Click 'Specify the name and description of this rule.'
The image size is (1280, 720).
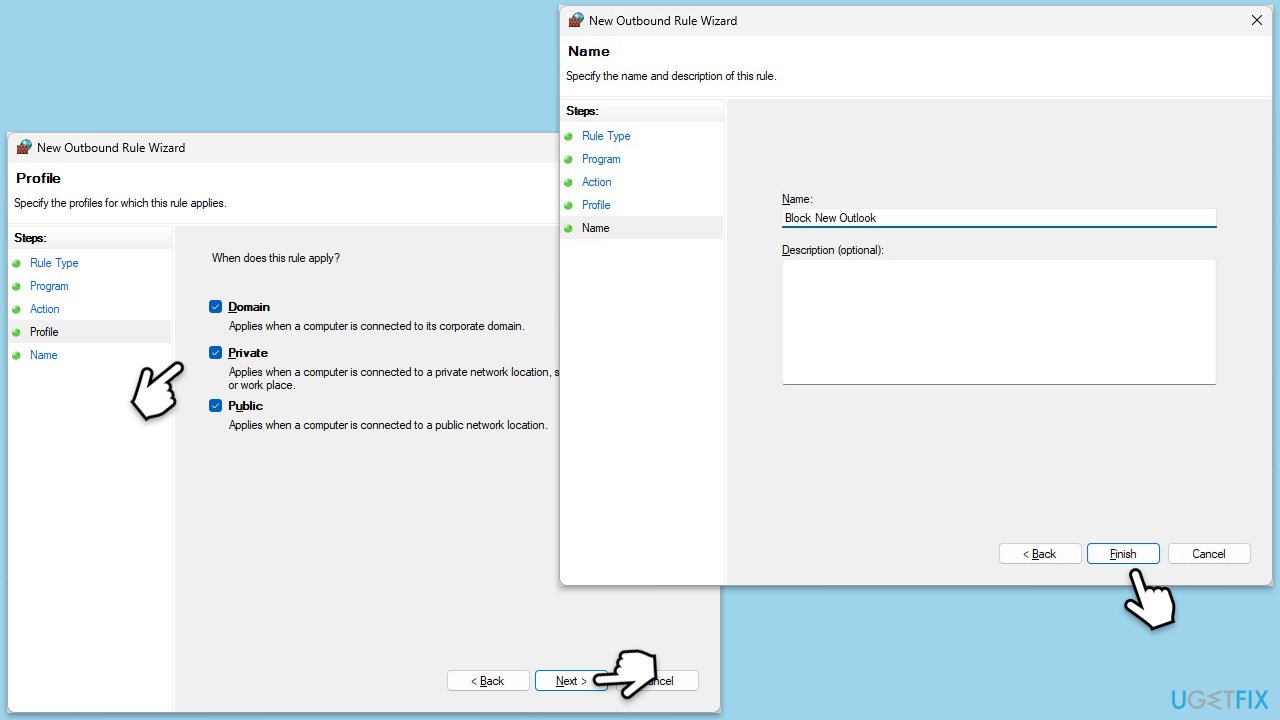point(671,76)
